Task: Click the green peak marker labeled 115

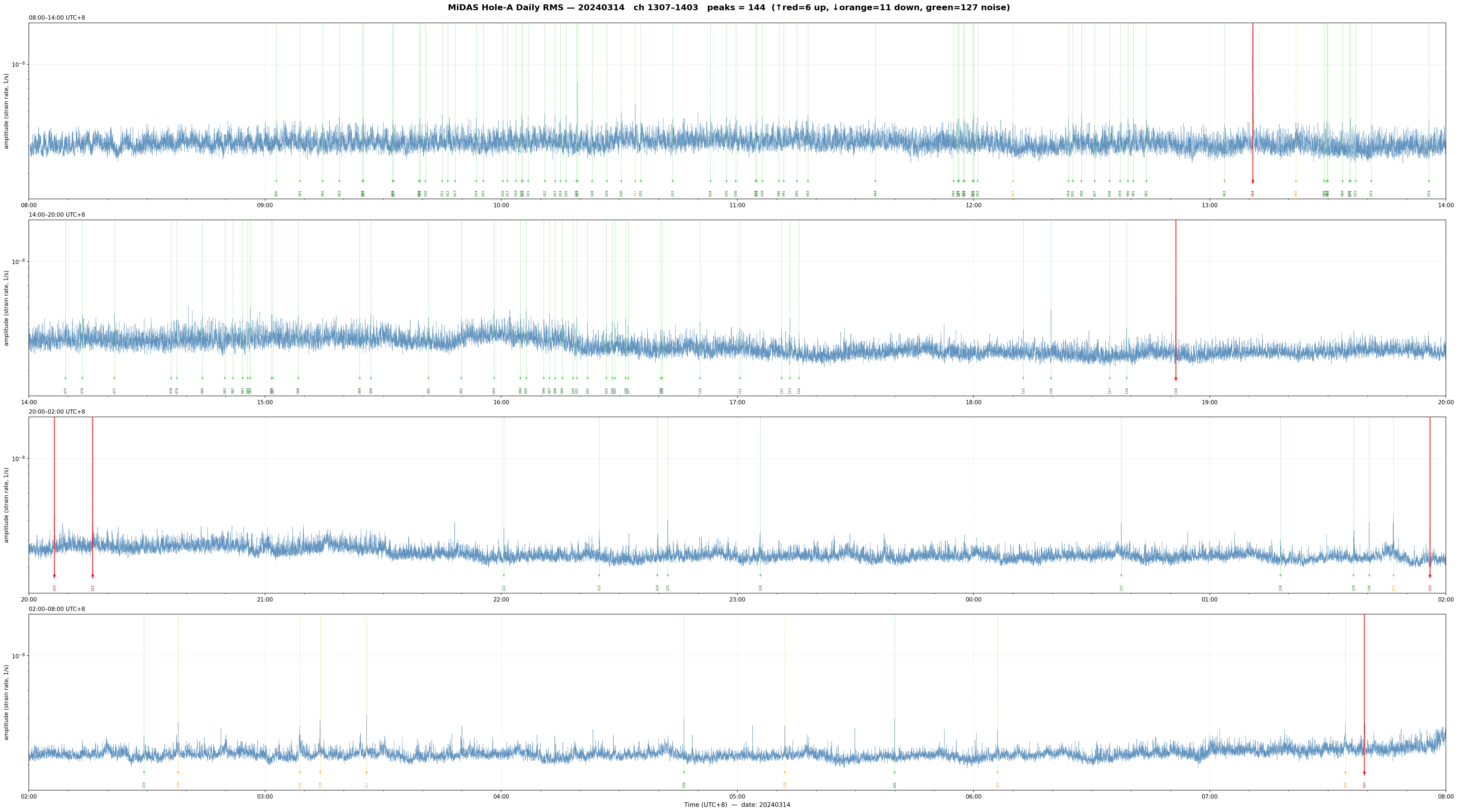Action: (1023, 378)
